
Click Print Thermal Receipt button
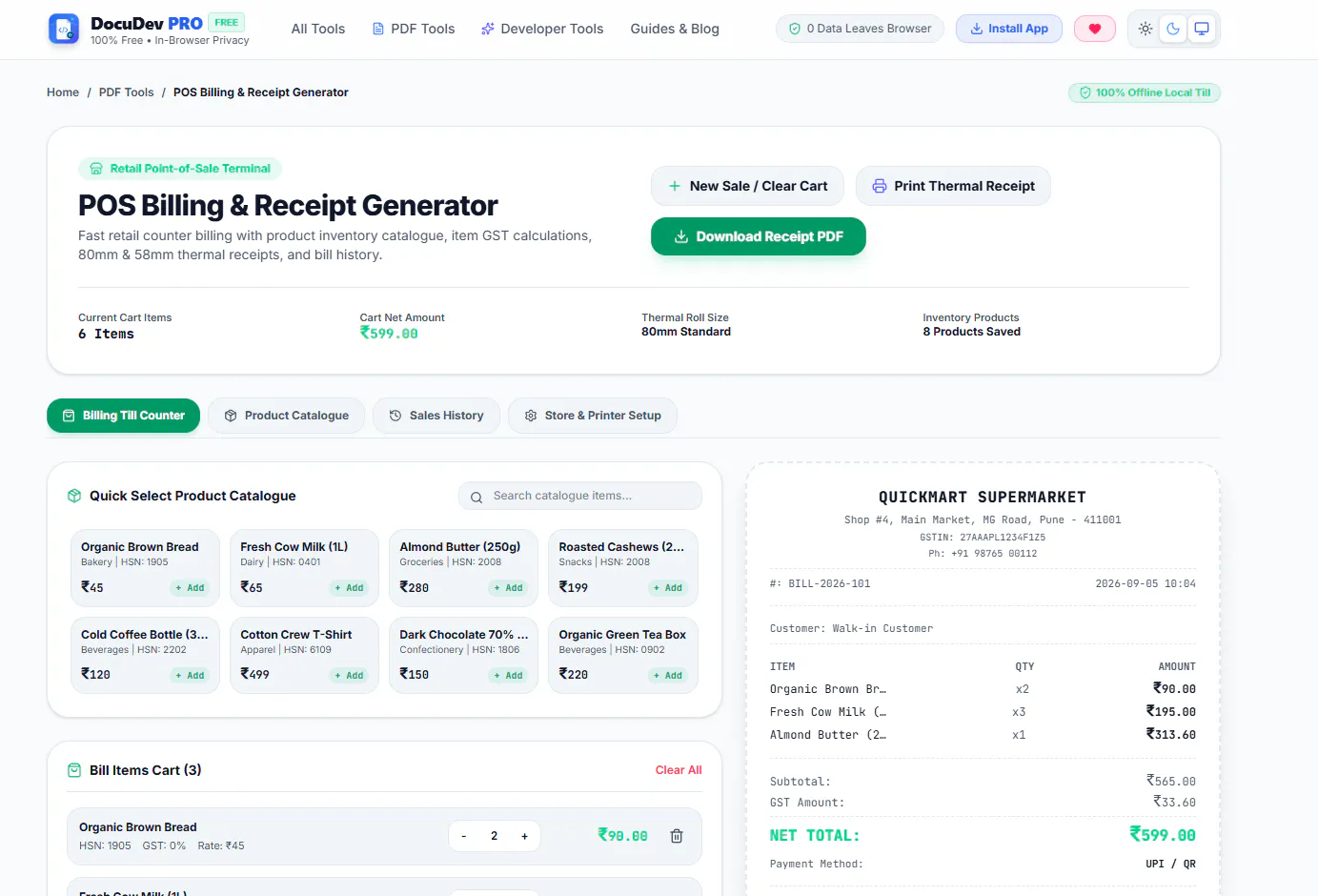(953, 186)
